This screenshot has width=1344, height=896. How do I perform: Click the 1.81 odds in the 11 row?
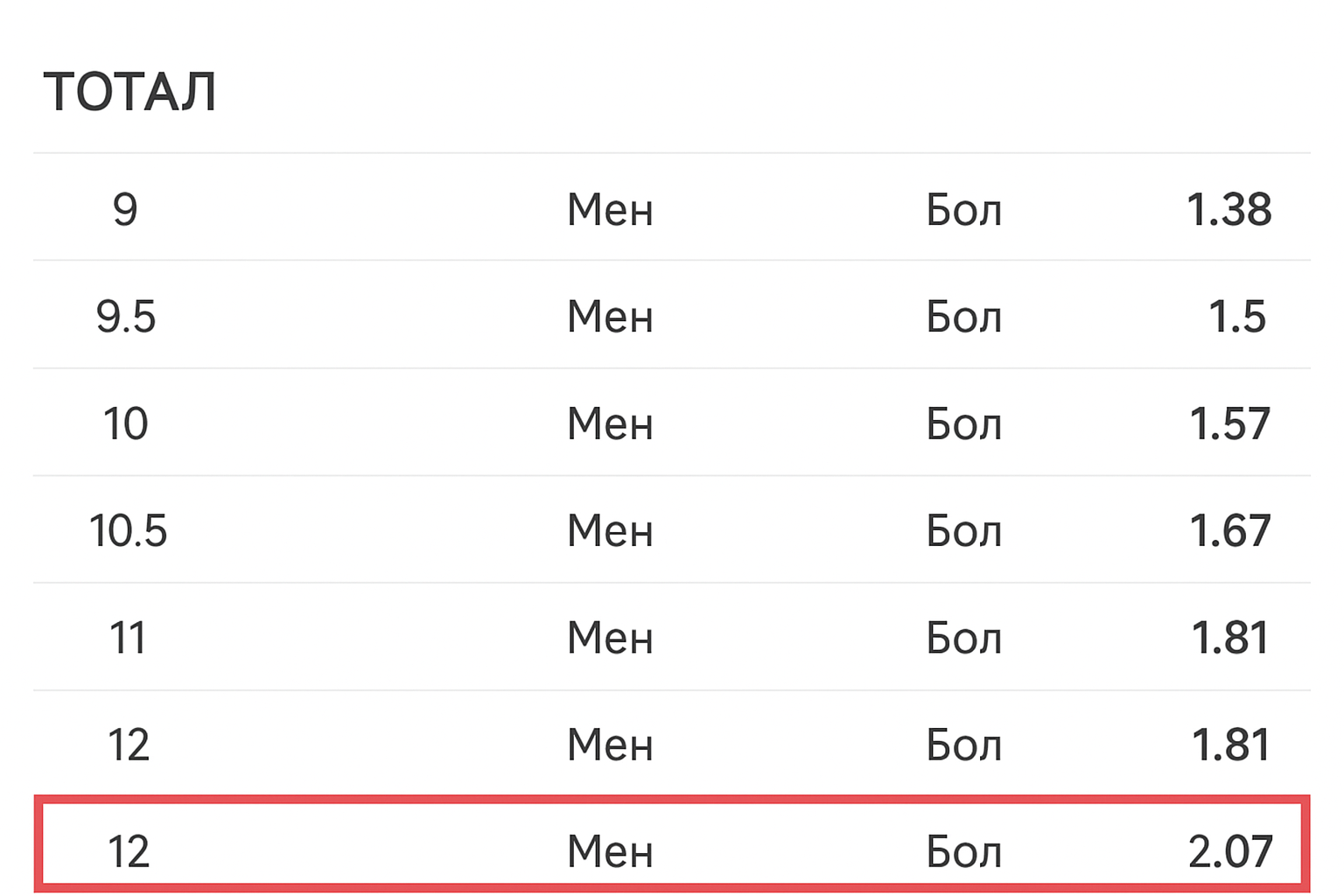1229,638
